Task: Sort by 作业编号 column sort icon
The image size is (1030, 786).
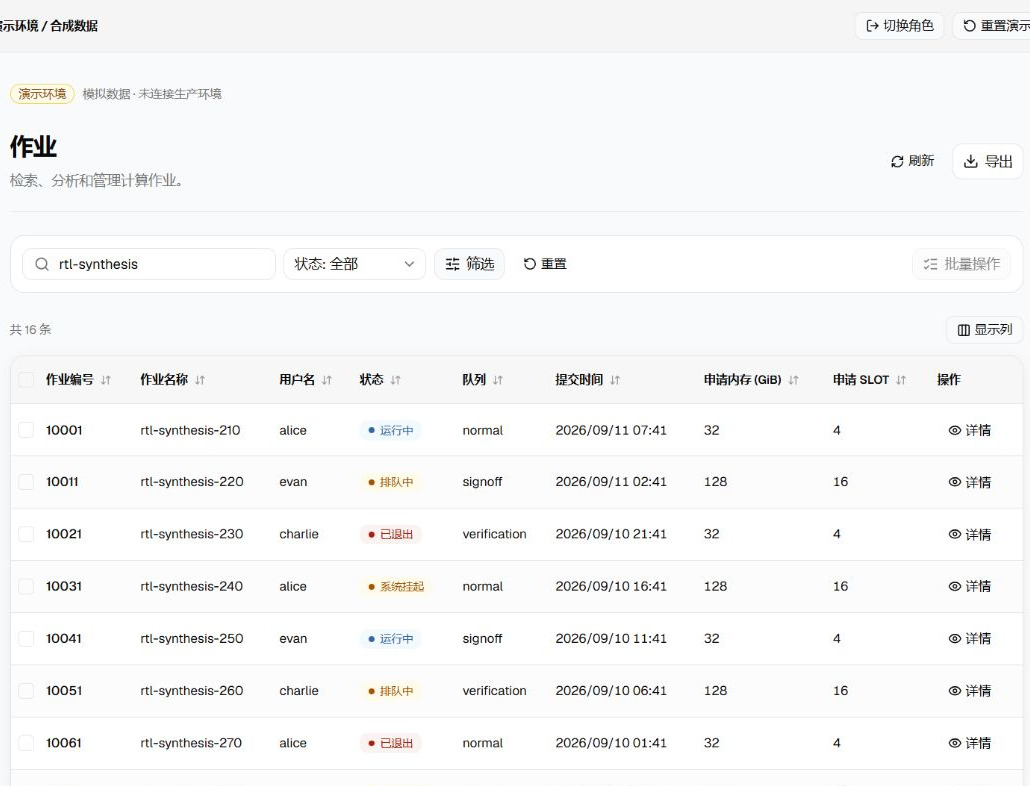Action: [106, 380]
